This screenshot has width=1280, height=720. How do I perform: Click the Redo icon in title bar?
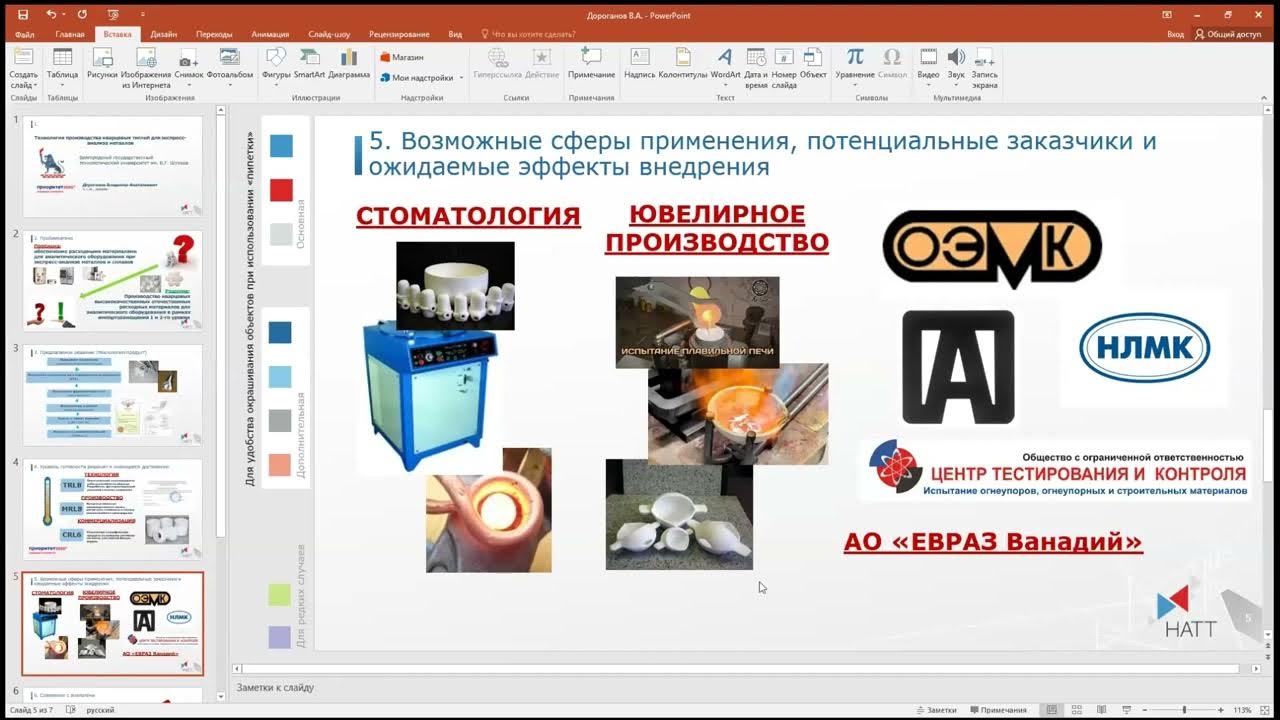(82, 15)
